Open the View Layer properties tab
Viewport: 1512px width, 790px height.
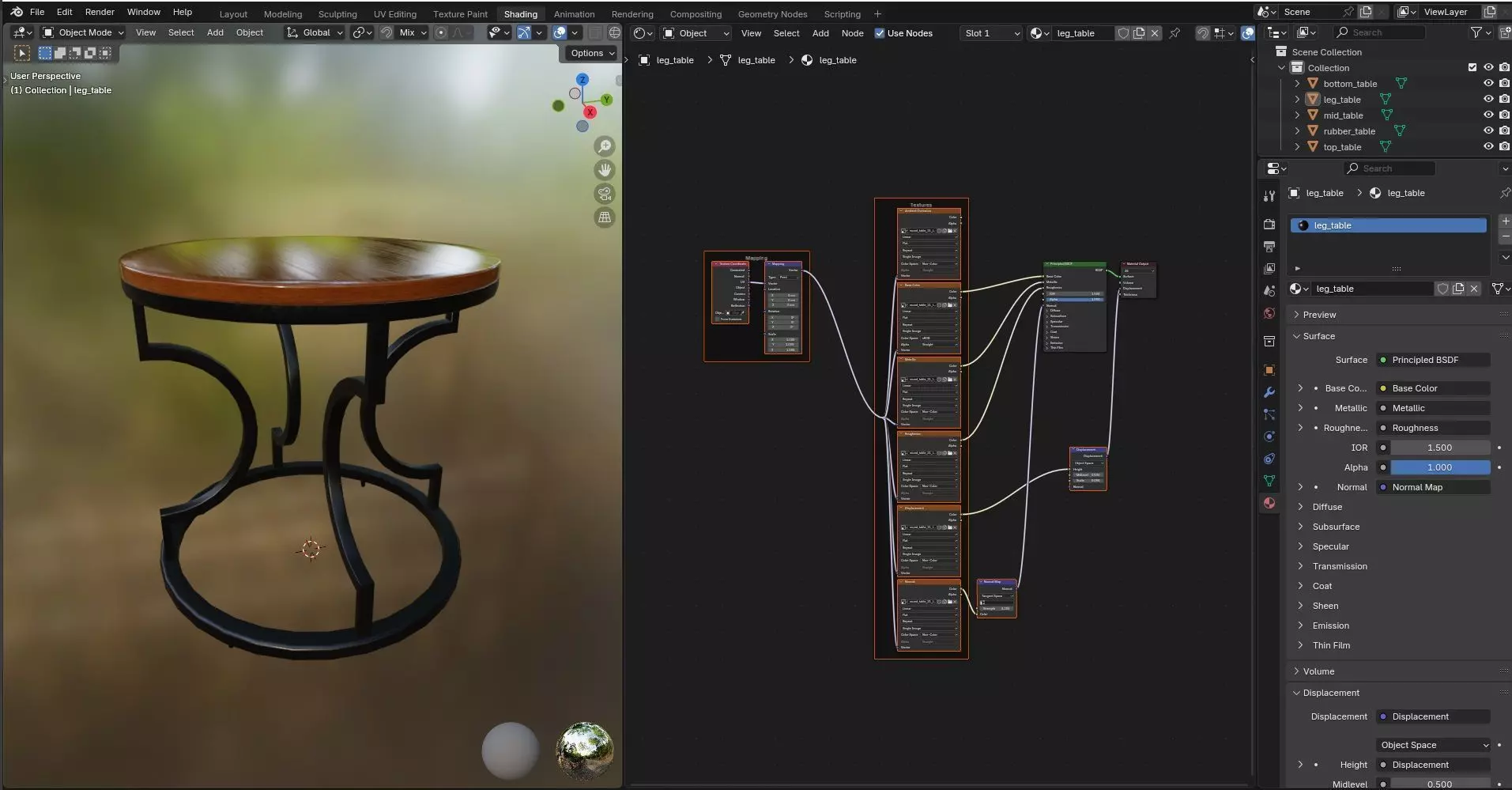[1269, 269]
